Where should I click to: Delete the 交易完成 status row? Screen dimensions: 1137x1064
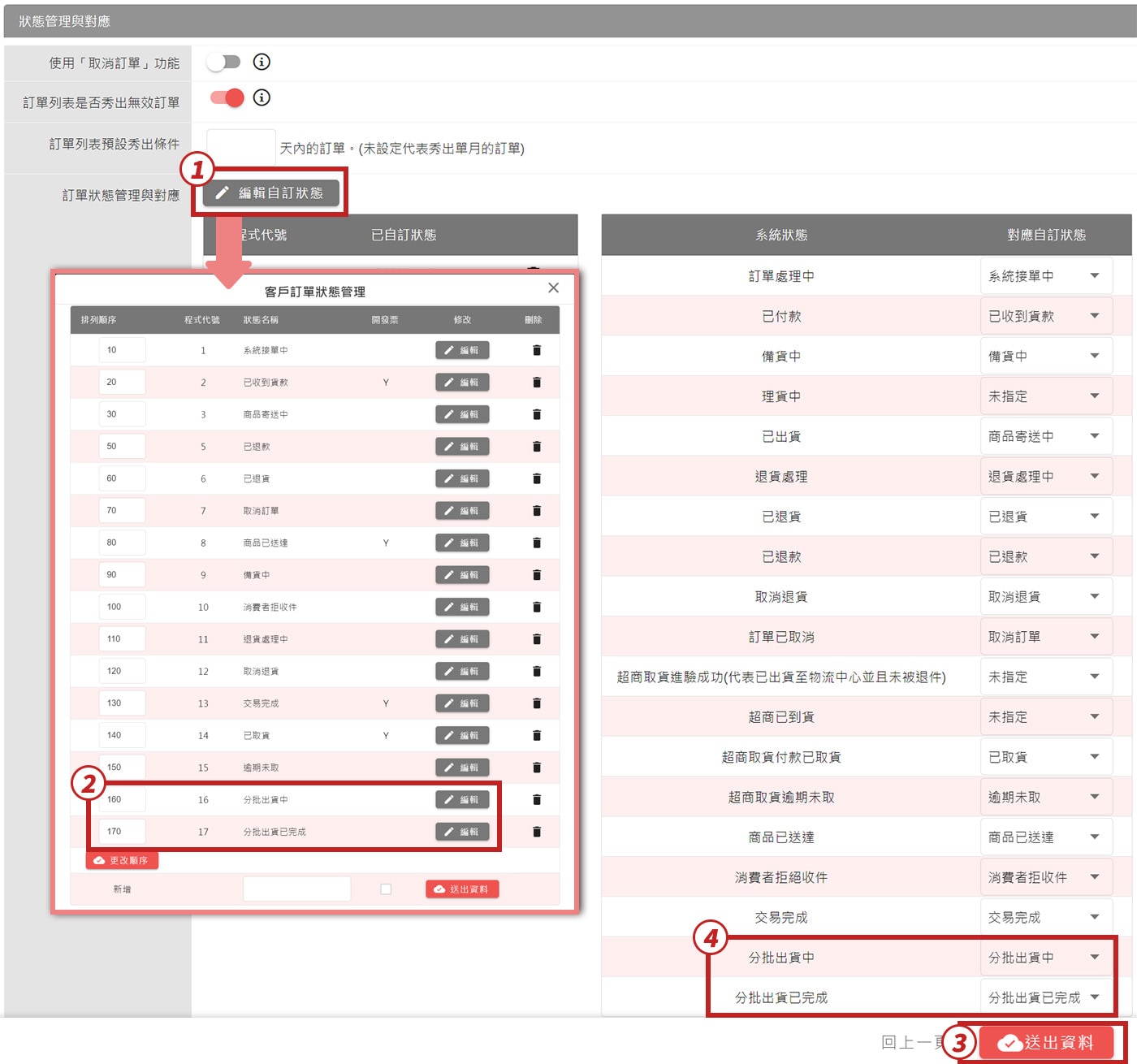tap(536, 703)
